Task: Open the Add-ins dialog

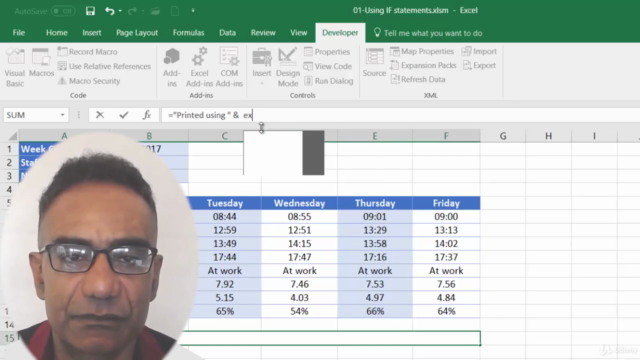Action: coord(172,67)
